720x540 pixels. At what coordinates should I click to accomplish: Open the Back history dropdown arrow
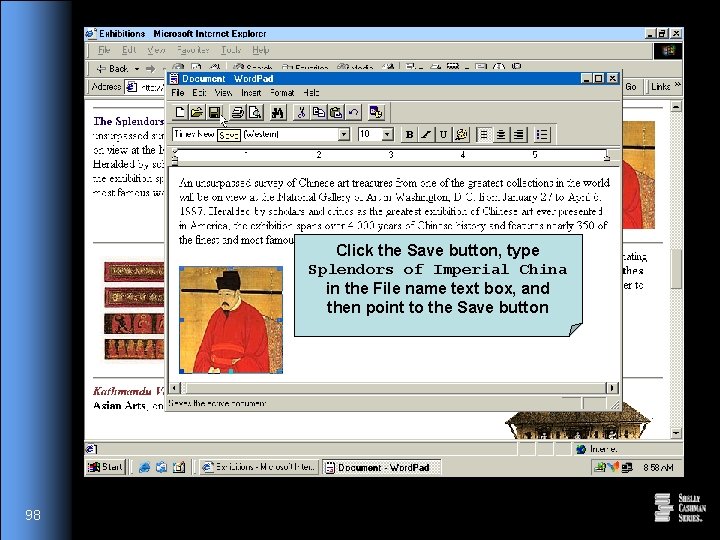[137, 69]
